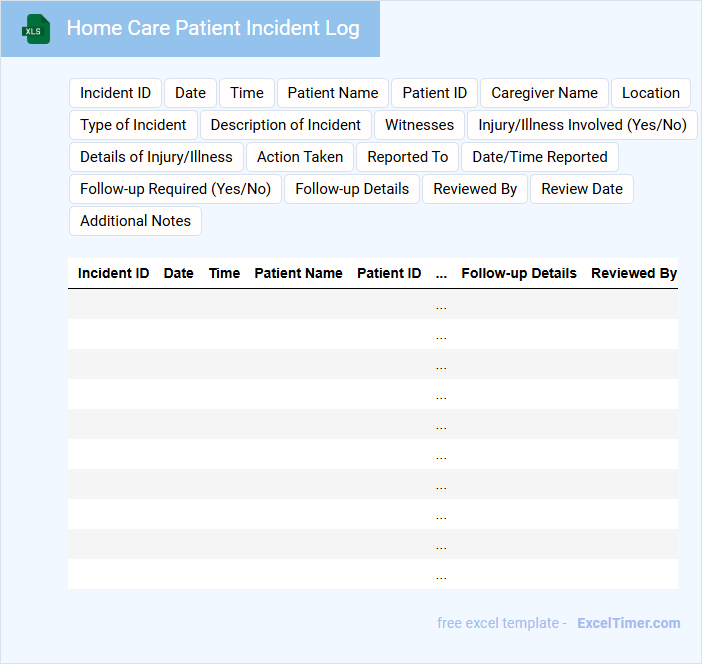The image size is (702, 664).
Task: Click the Reported To tag
Action: pyautogui.click(x=408, y=157)
